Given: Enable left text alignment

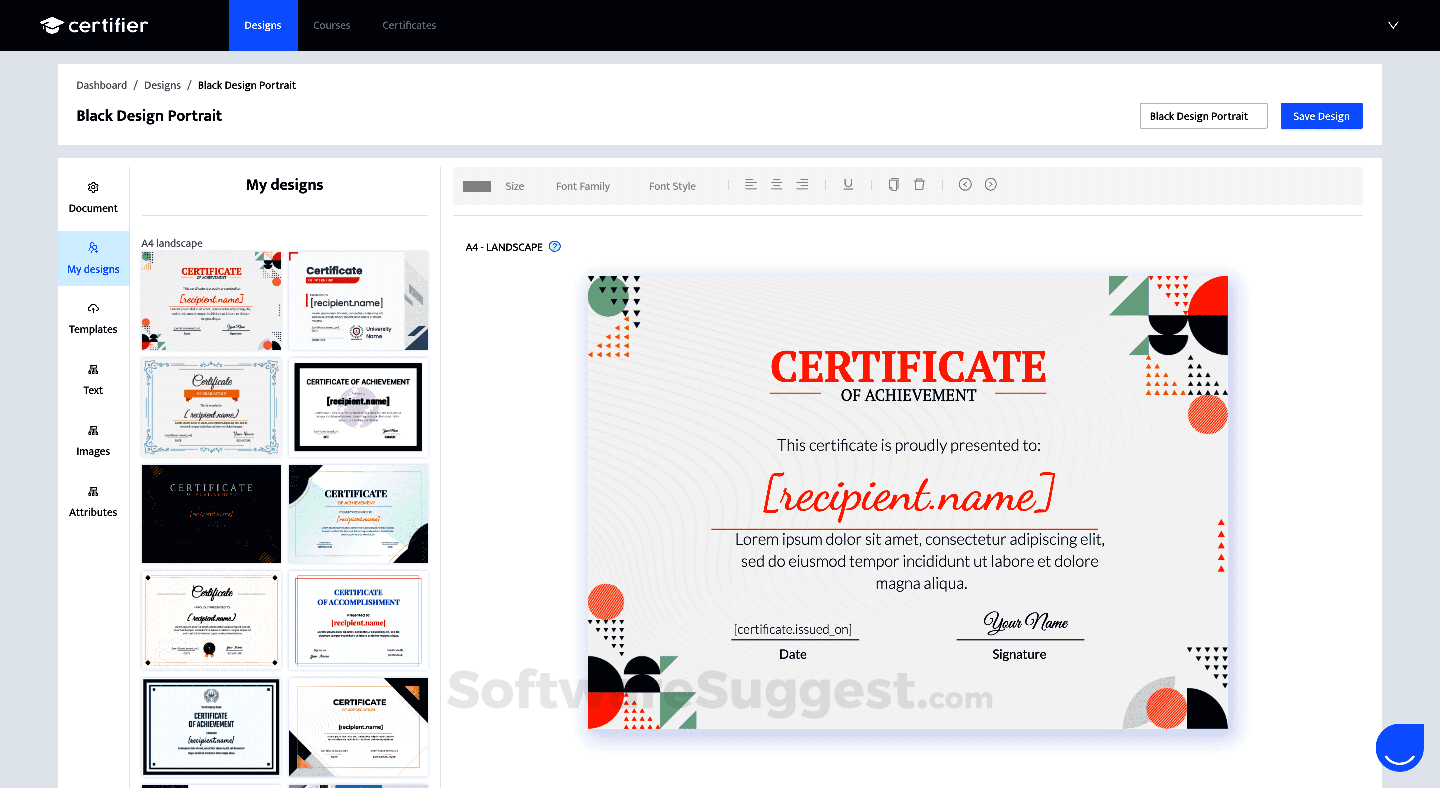Looking at the screenshot, I should (751, 184).
